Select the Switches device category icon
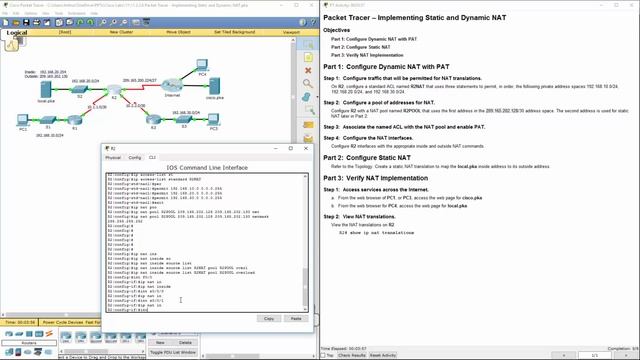 point(19,334)
